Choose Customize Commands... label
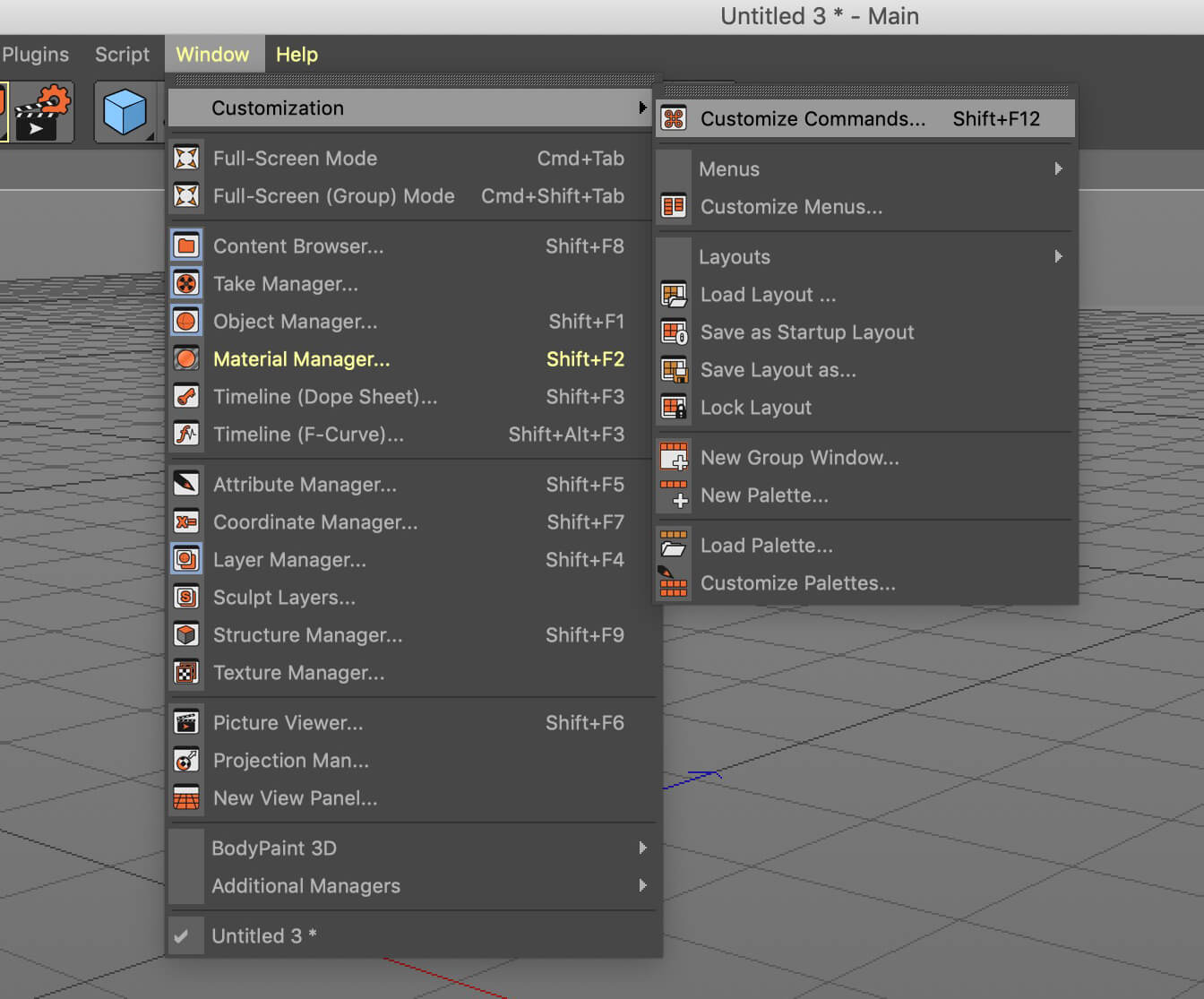 pyautogui.click(x=813, y=119)
